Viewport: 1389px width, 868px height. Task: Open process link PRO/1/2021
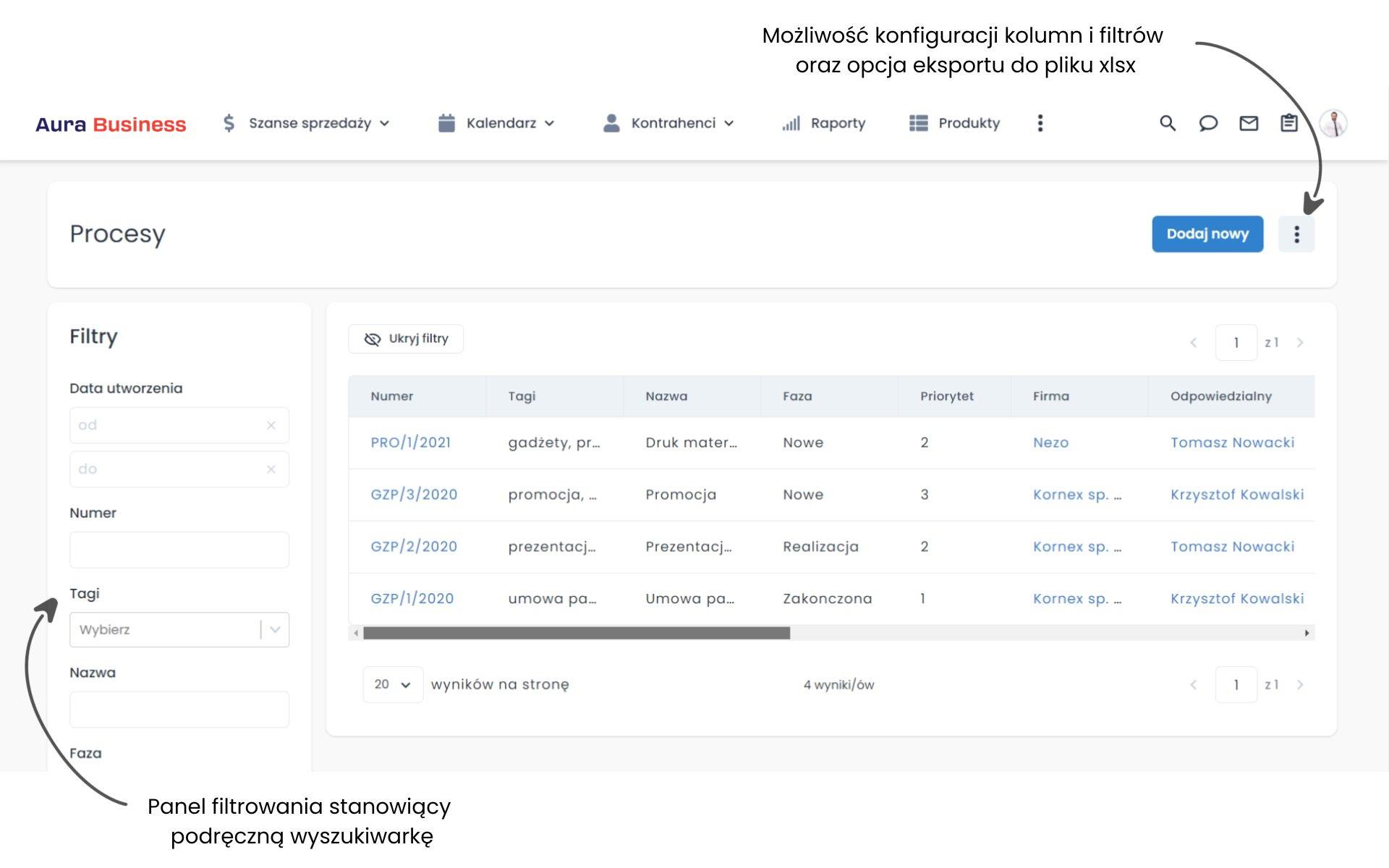[x=410, y=443]
